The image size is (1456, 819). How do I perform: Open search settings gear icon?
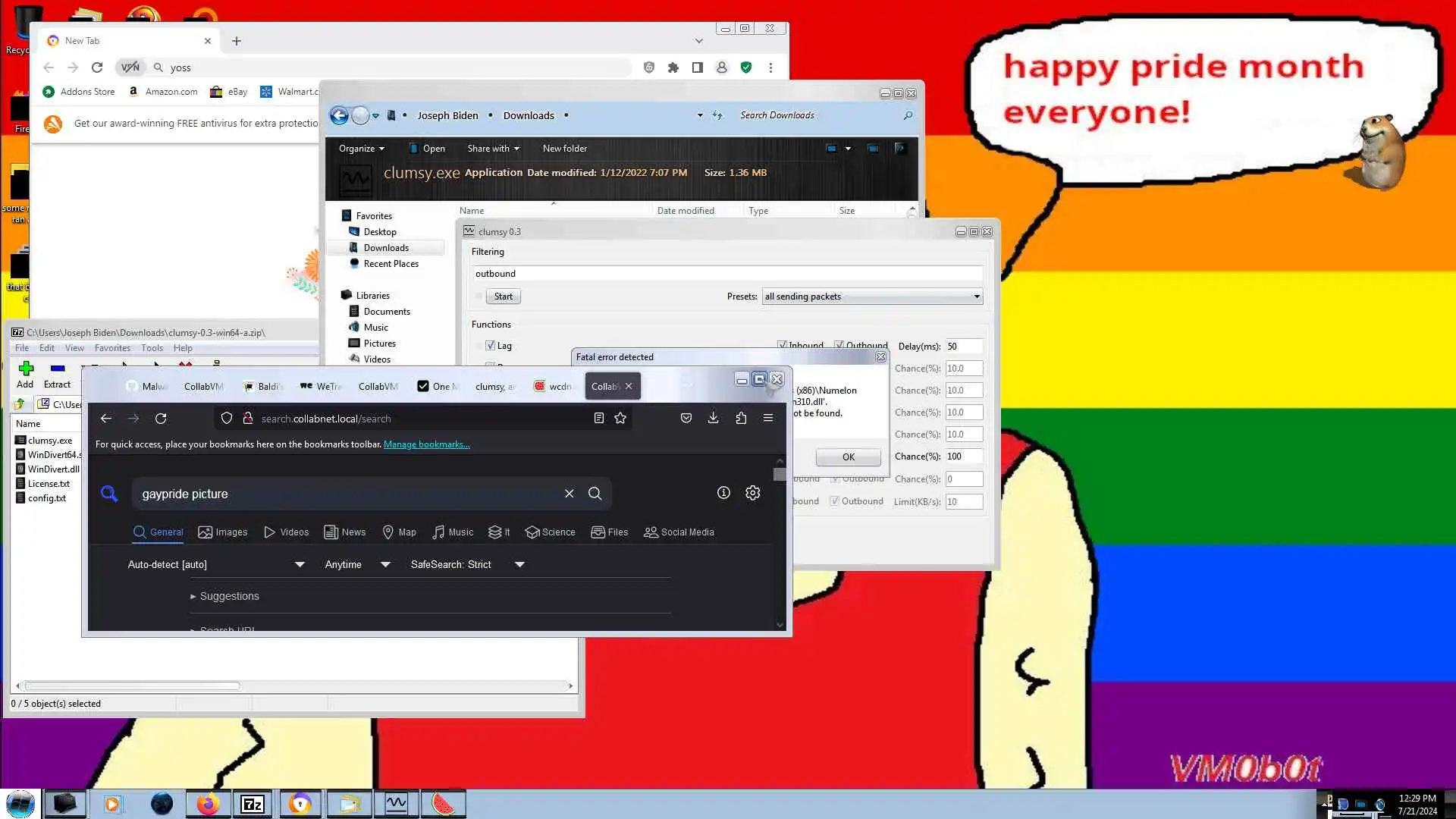(x=752, y=493)
